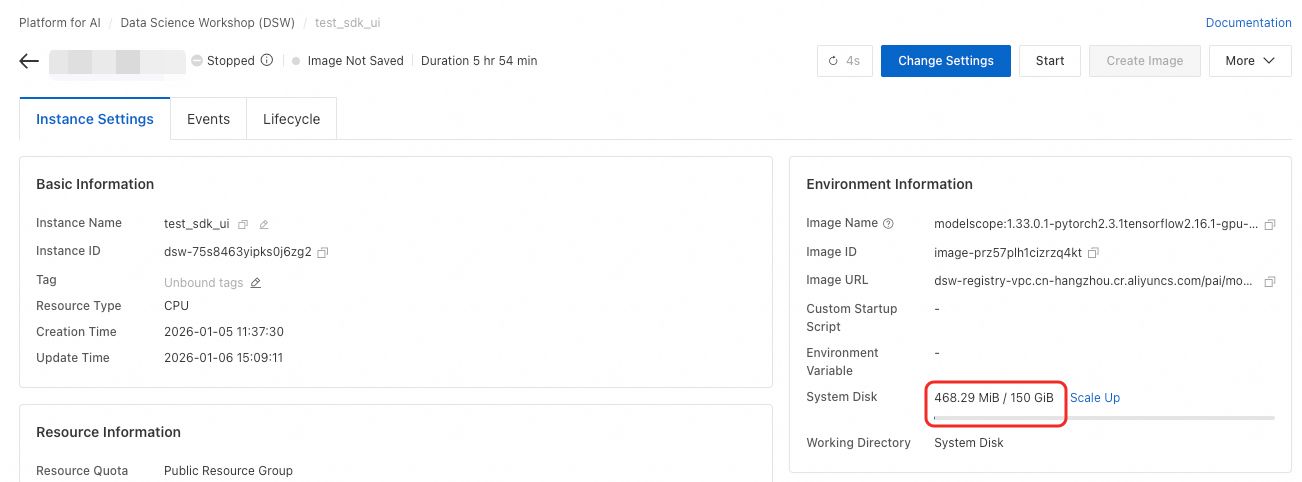Screen dimensions: 1302x482
Task: Click Scale Up for system disk
Action: point(1095,398)
